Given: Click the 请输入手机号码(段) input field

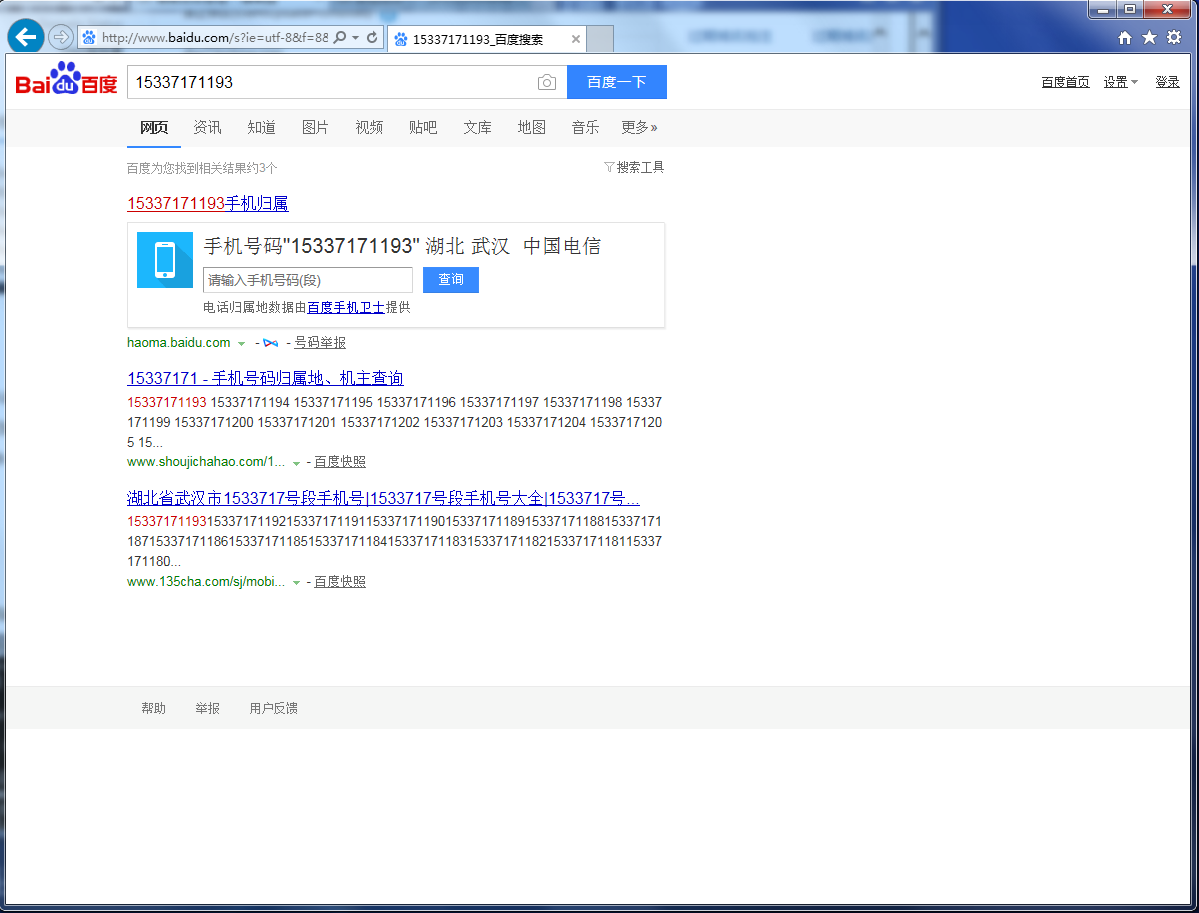Looking at the screenshot, I should pos(307,280).
